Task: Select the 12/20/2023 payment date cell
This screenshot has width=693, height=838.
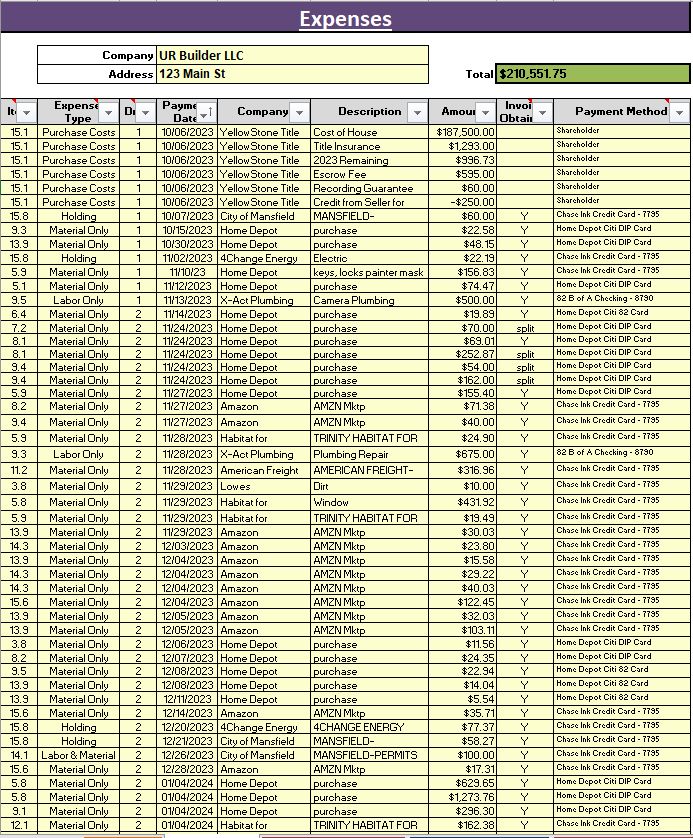Action: (187, 727)
